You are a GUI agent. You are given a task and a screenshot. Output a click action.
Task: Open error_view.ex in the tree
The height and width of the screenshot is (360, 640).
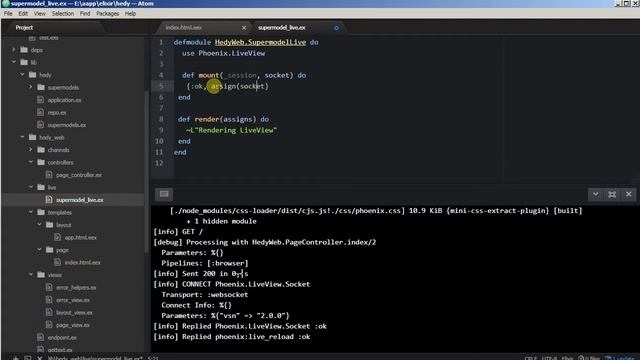point(73,300)
